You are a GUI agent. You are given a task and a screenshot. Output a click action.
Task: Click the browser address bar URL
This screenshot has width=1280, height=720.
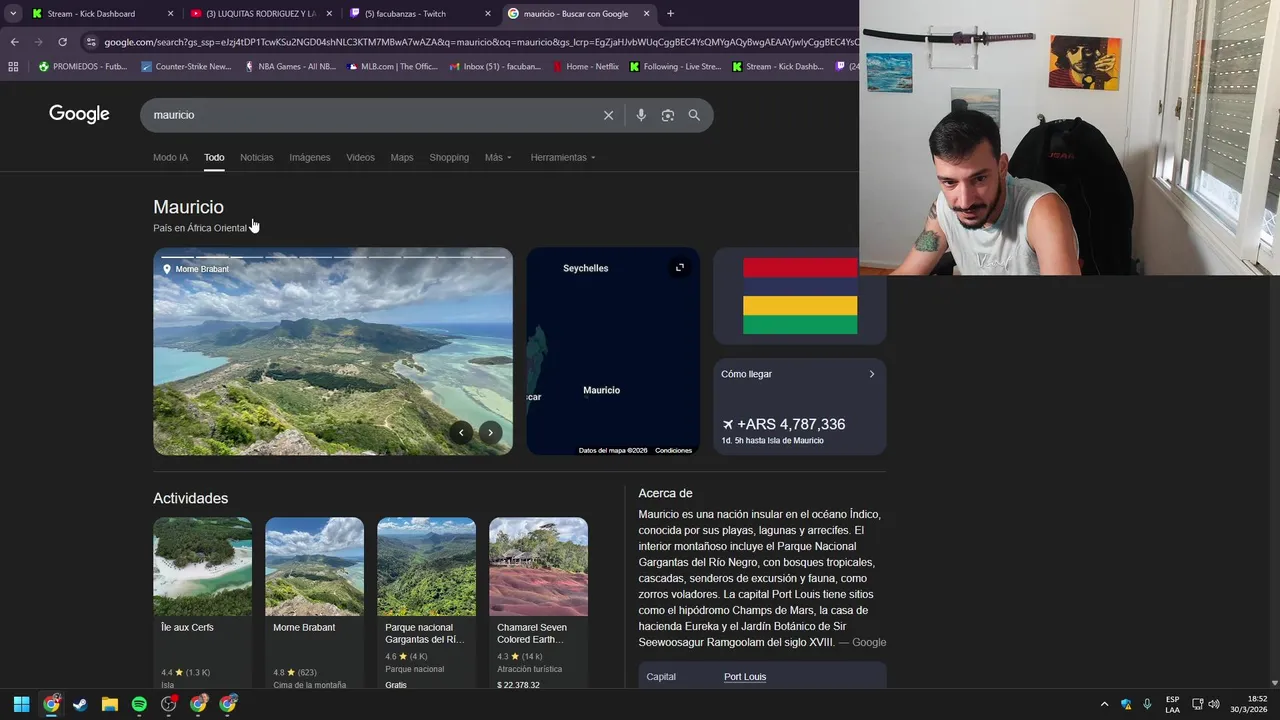(480, 42)
